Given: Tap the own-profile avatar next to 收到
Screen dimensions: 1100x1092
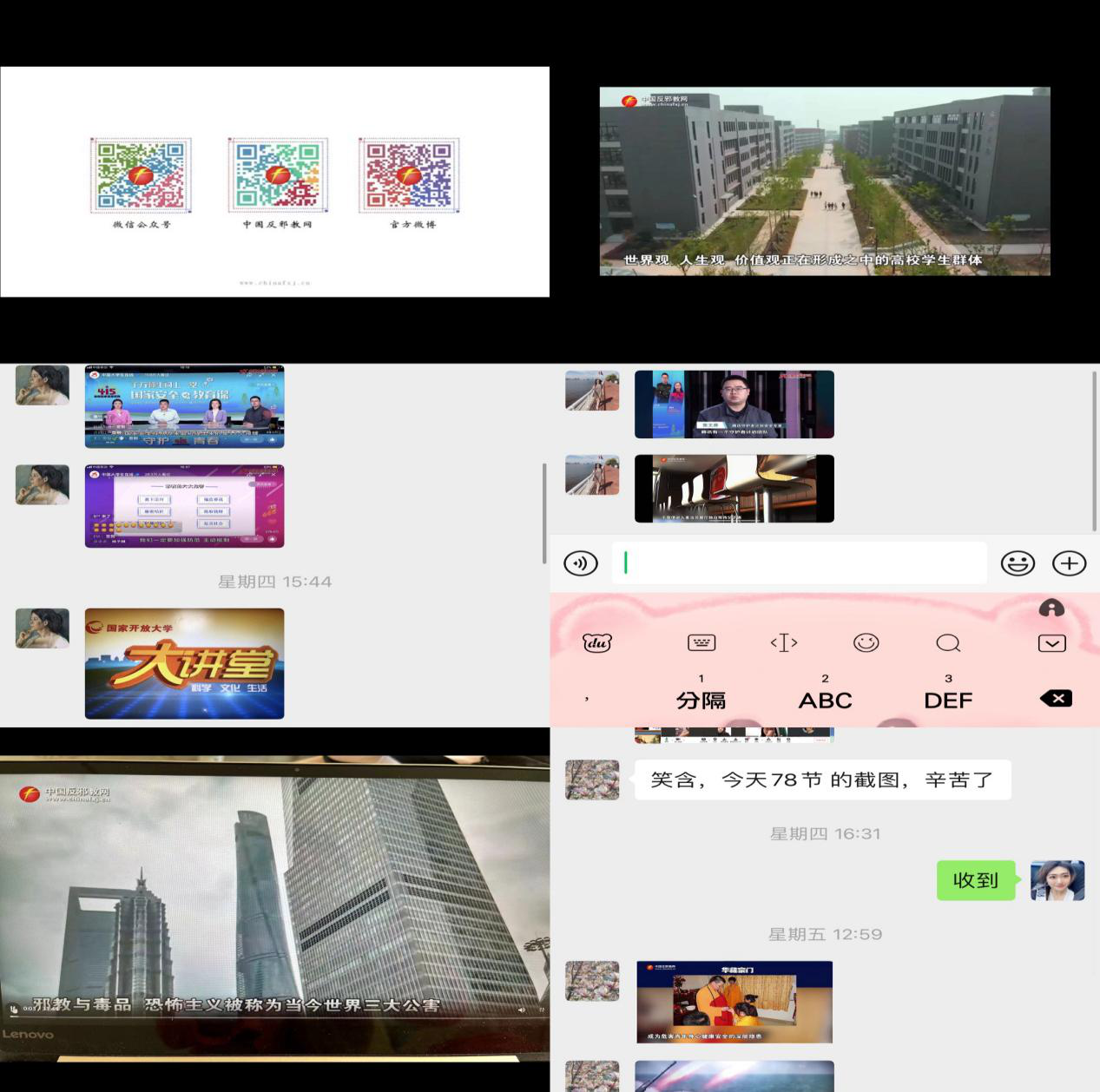Looking at the screenshot, I should 1057,880.
